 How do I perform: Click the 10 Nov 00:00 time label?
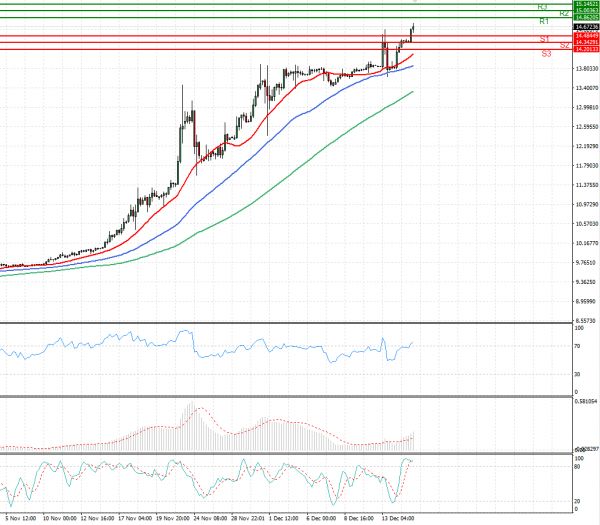(59, 518)
